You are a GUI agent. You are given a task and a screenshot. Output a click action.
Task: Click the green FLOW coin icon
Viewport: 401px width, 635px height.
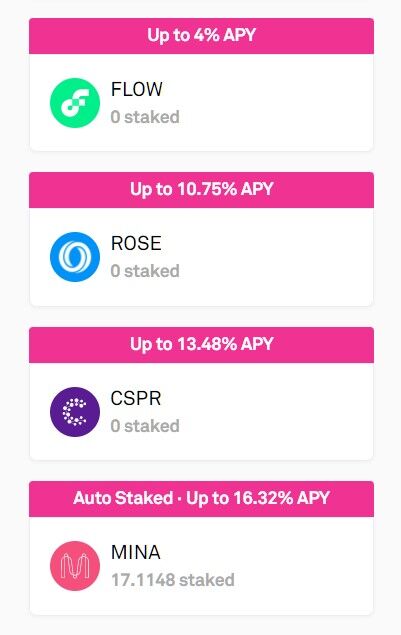point(75,103)
